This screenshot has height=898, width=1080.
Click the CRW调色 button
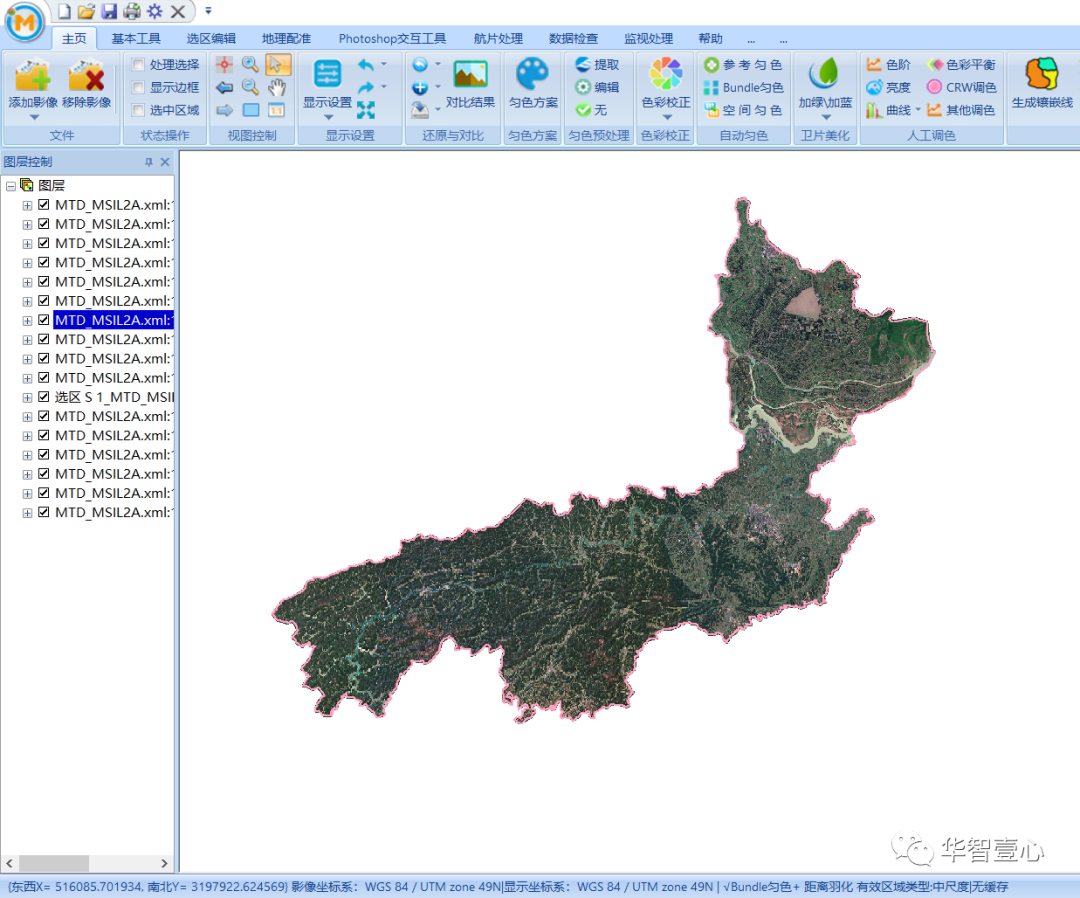click(x=962, y=87)
